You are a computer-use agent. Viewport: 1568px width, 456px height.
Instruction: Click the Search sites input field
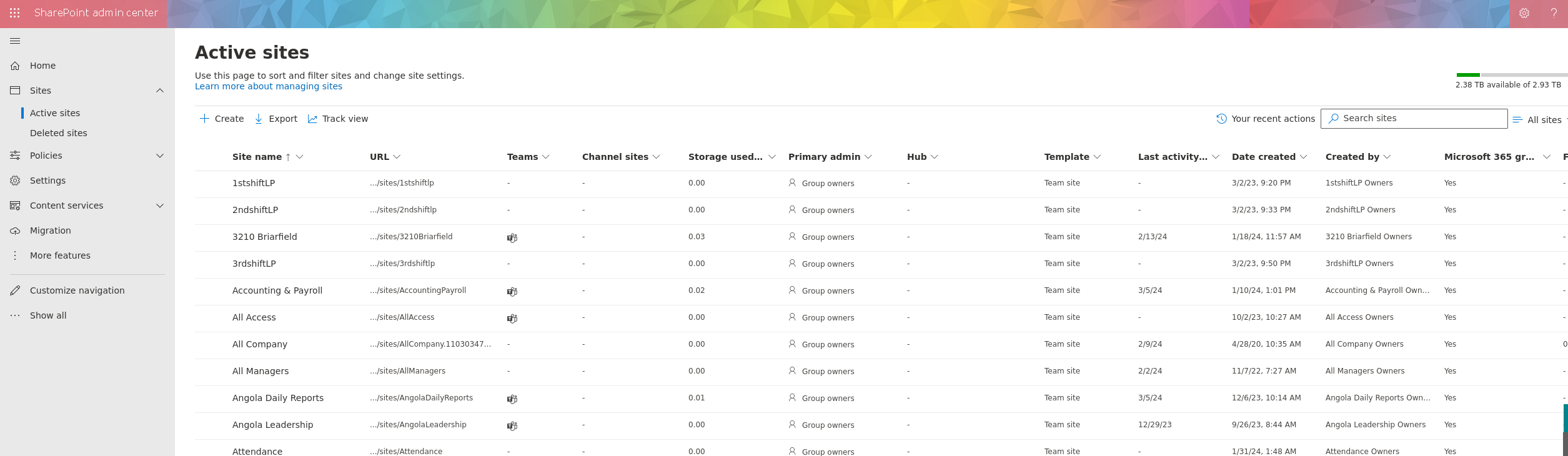[1414, 119]
